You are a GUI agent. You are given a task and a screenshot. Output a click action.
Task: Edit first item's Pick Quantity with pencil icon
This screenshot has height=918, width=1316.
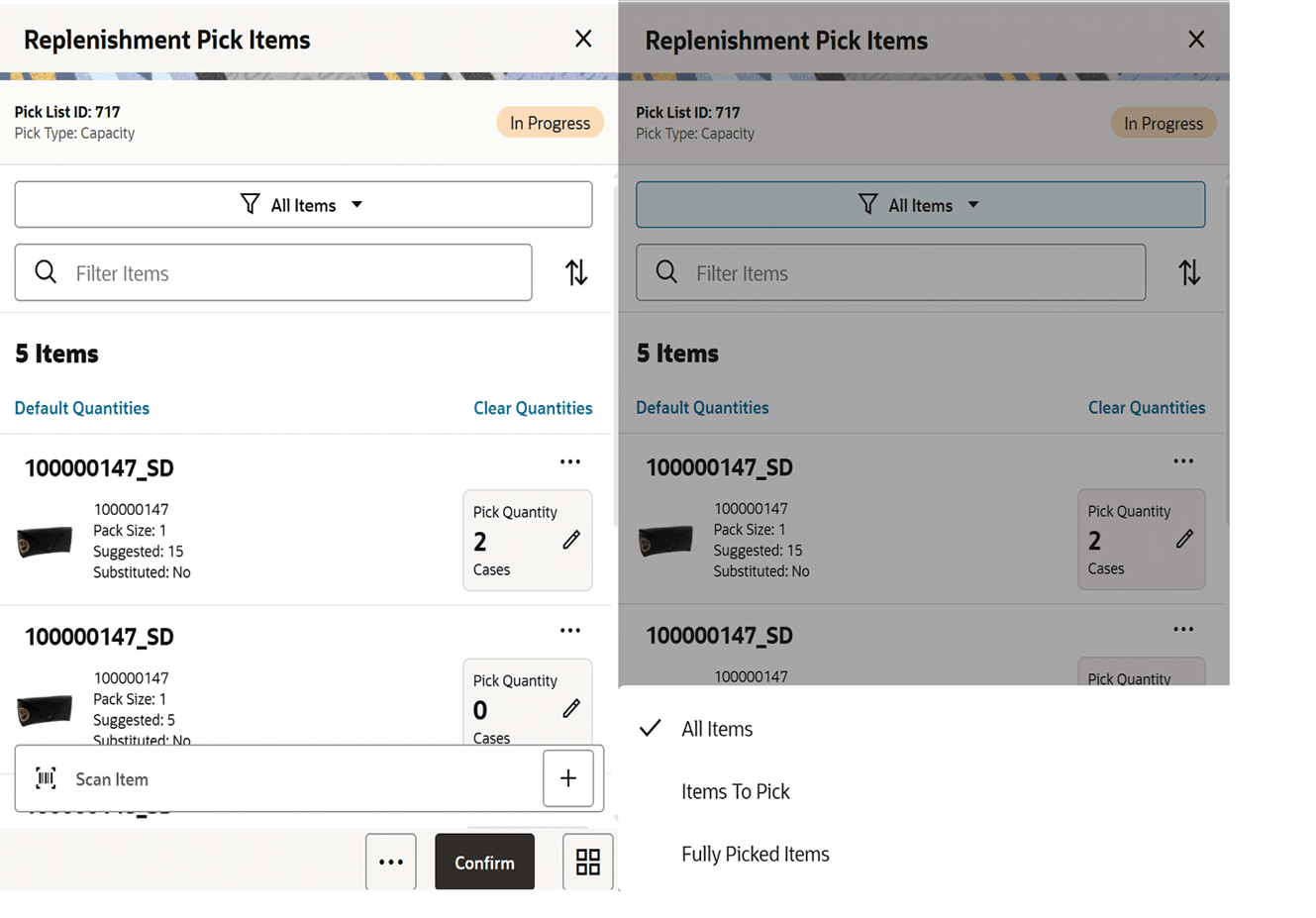pyautogui.click(x=571, y=540)
